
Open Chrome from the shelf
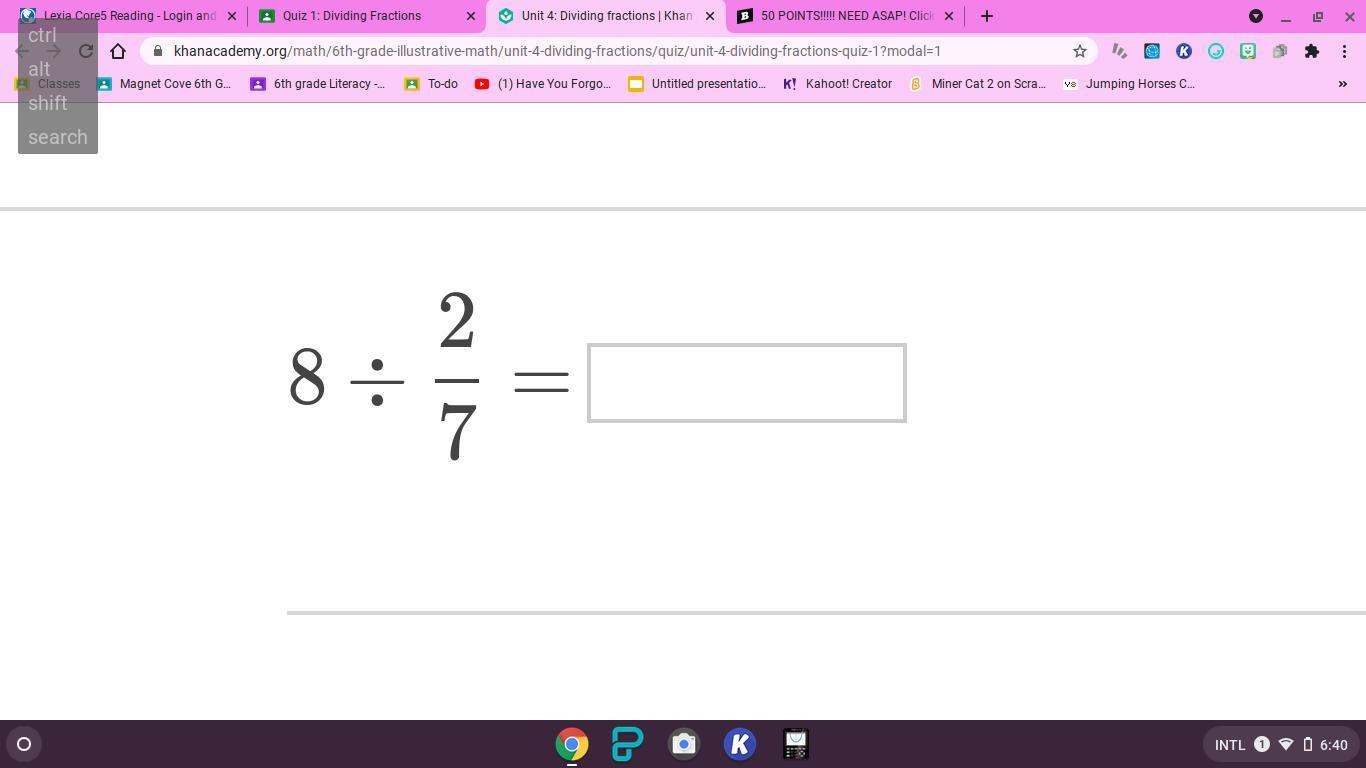572,744
